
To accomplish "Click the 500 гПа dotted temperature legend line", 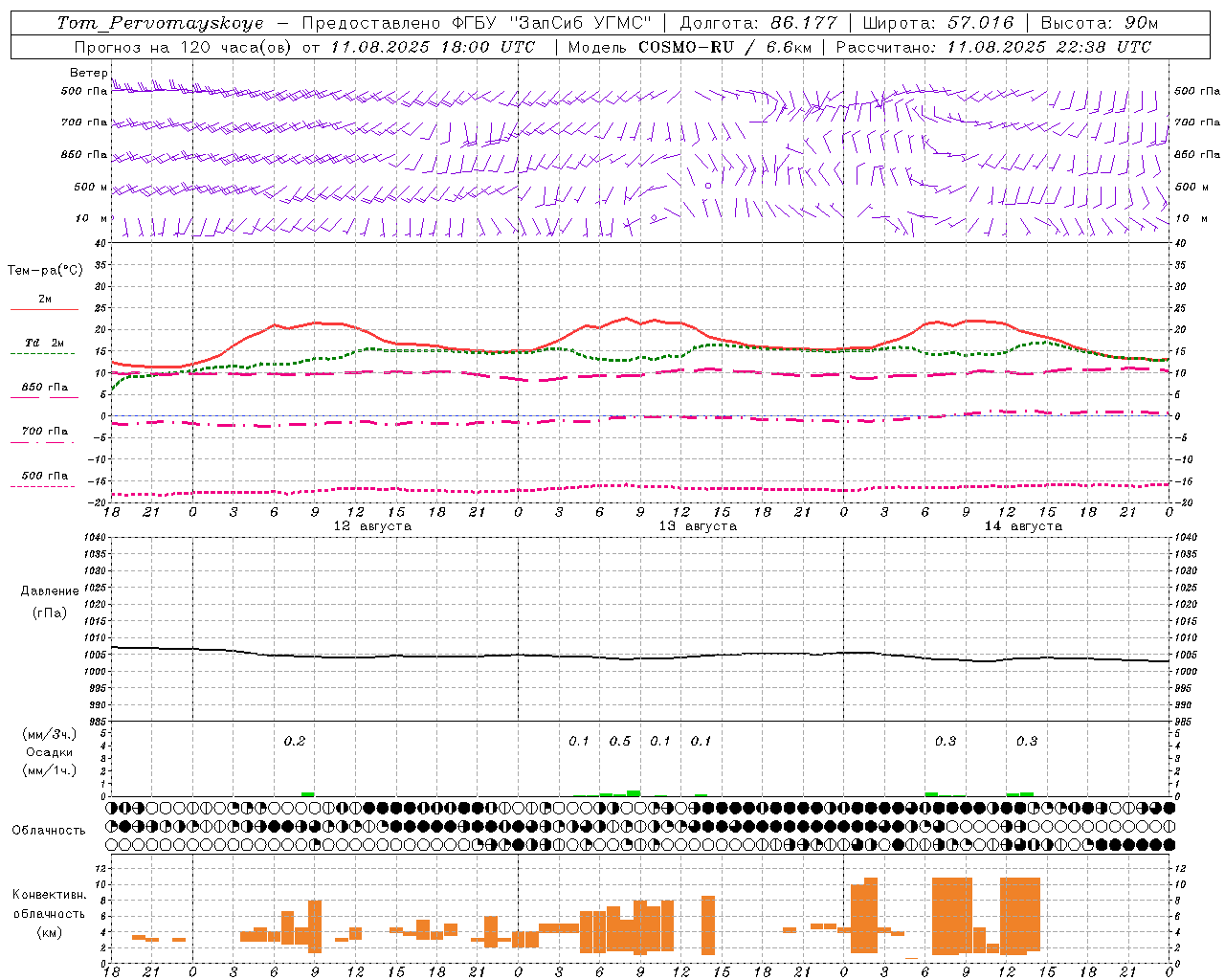I will point(42,486).
